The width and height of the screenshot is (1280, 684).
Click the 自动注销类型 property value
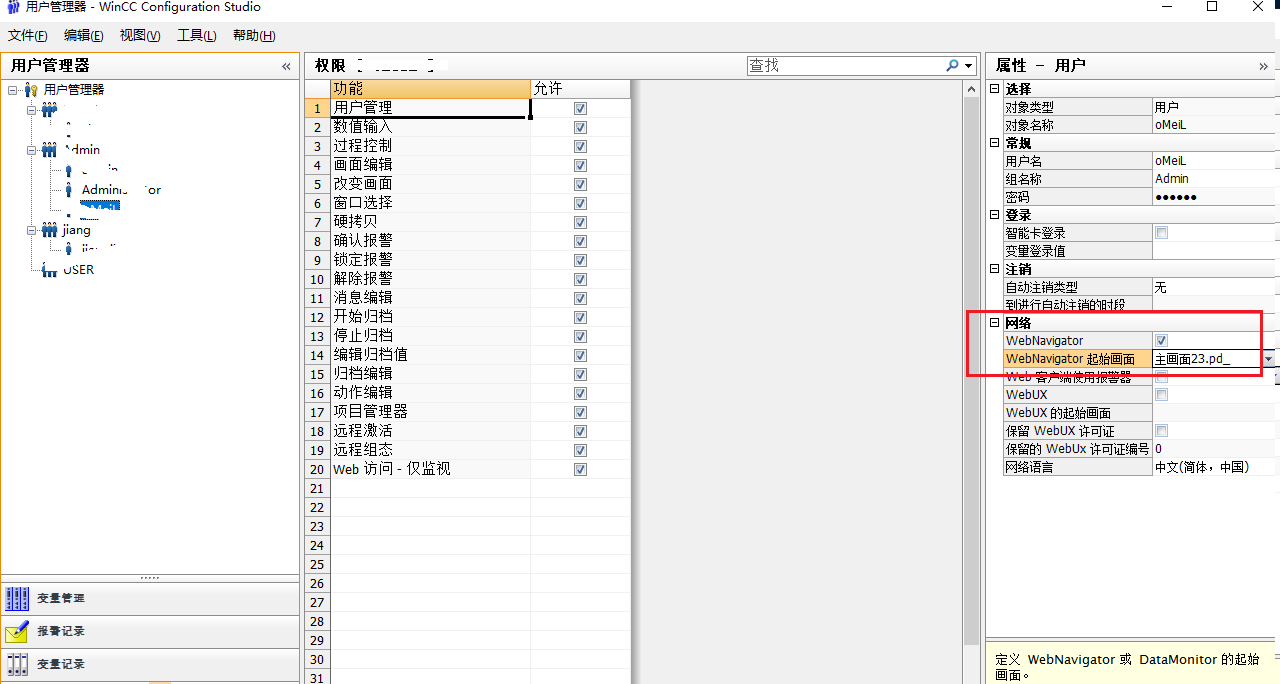[1215, 287]
